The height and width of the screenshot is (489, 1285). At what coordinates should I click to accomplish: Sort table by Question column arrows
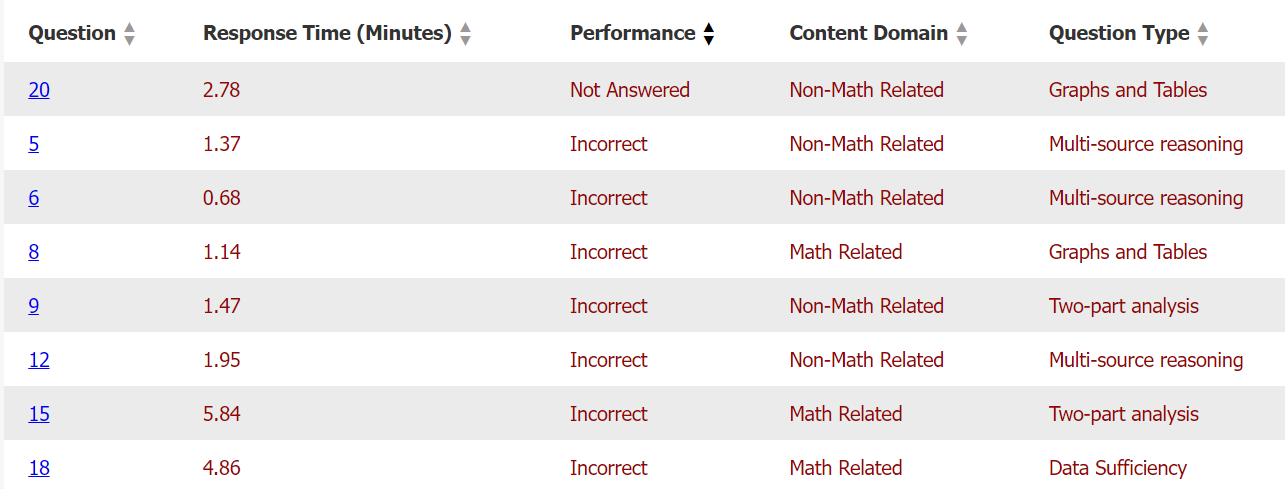pyautogui.click(x=129, y=34)
